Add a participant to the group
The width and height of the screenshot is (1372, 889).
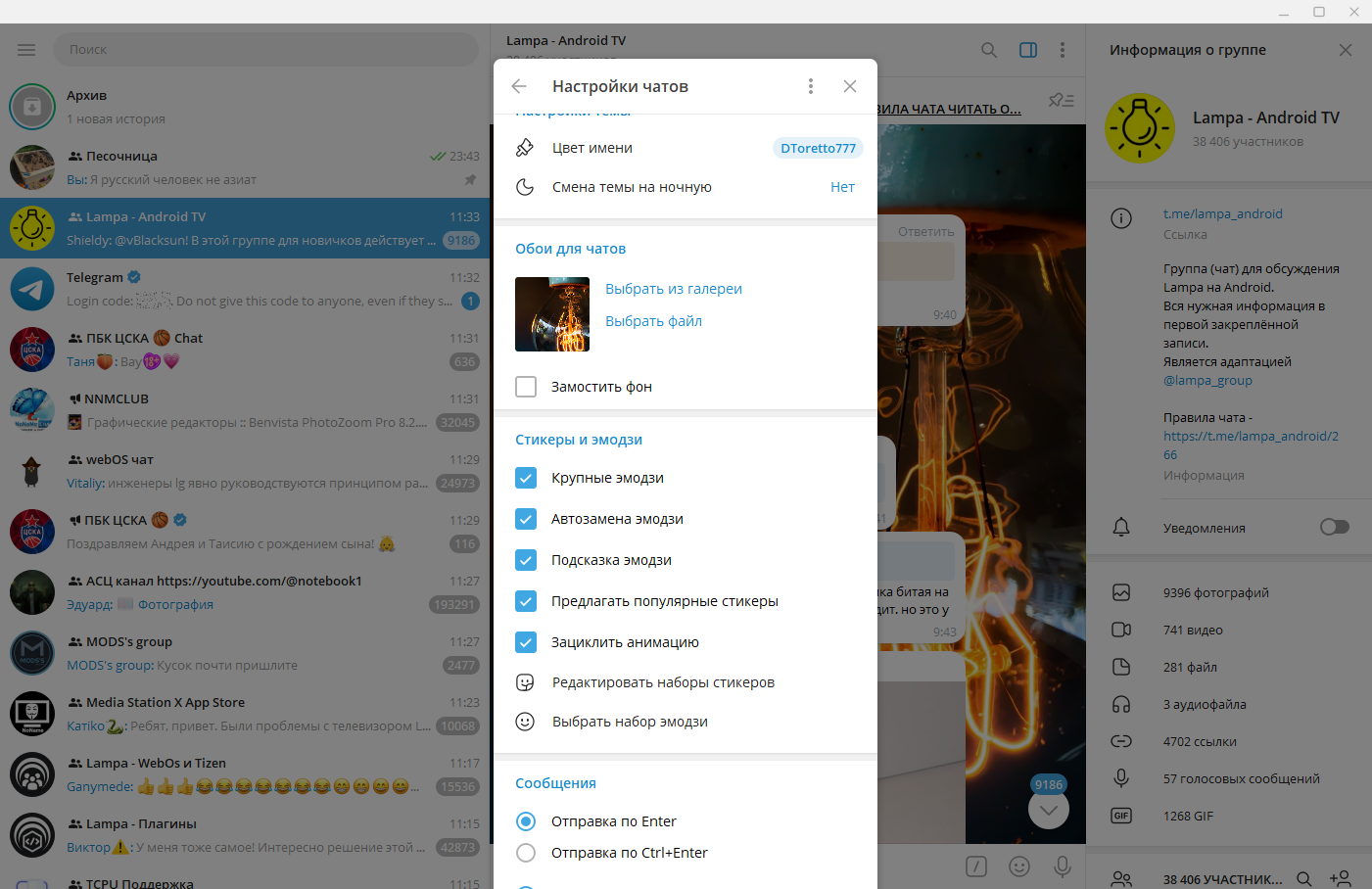1341,879
